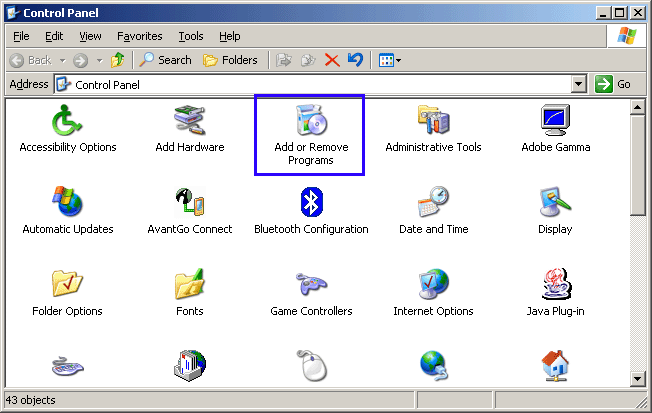652x413 pixels.
Task: Click the blue Undo toolbar icon
Action: pyautogui.click(x=356, y=60)
